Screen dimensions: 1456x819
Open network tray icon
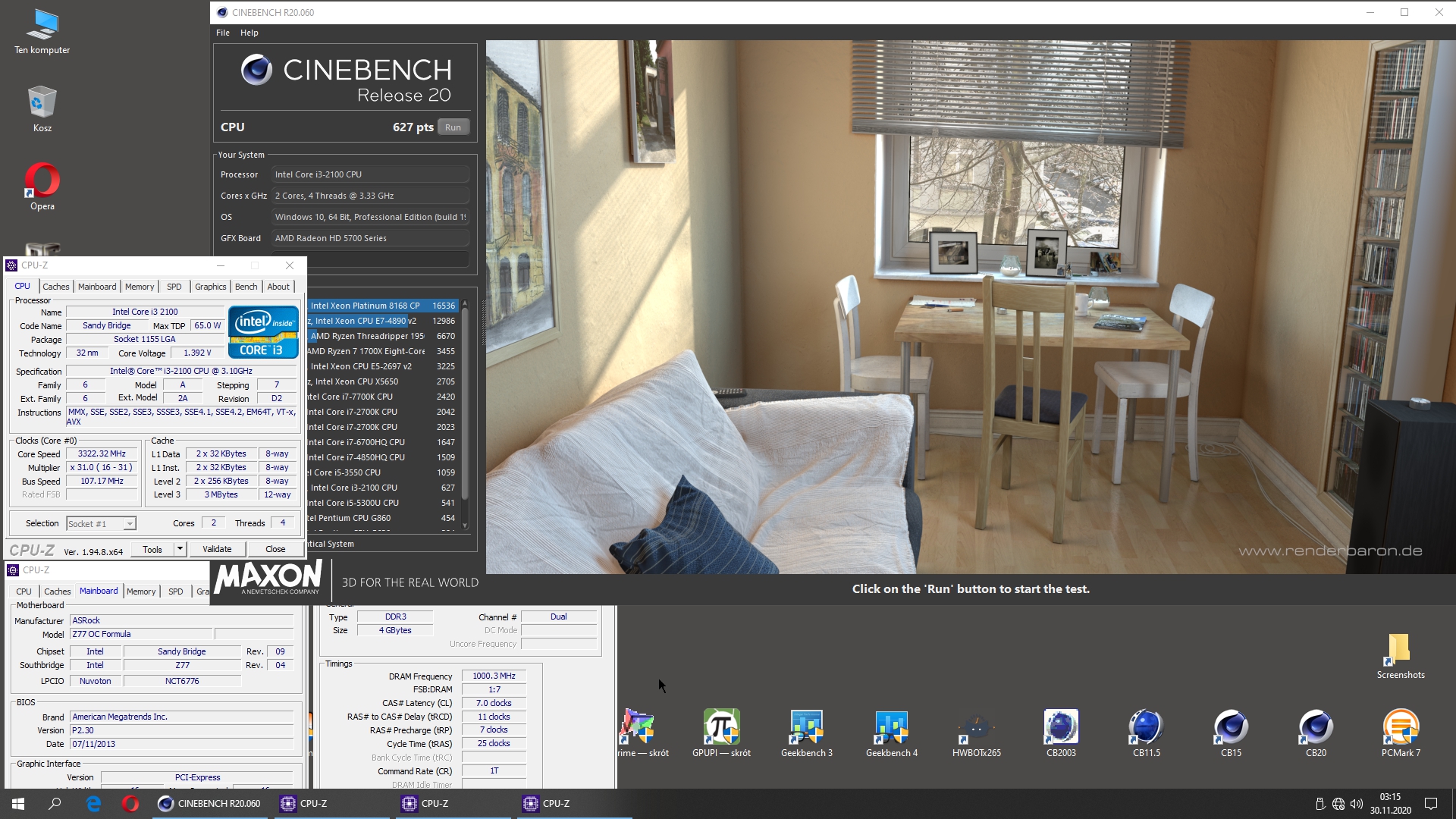1338,804
